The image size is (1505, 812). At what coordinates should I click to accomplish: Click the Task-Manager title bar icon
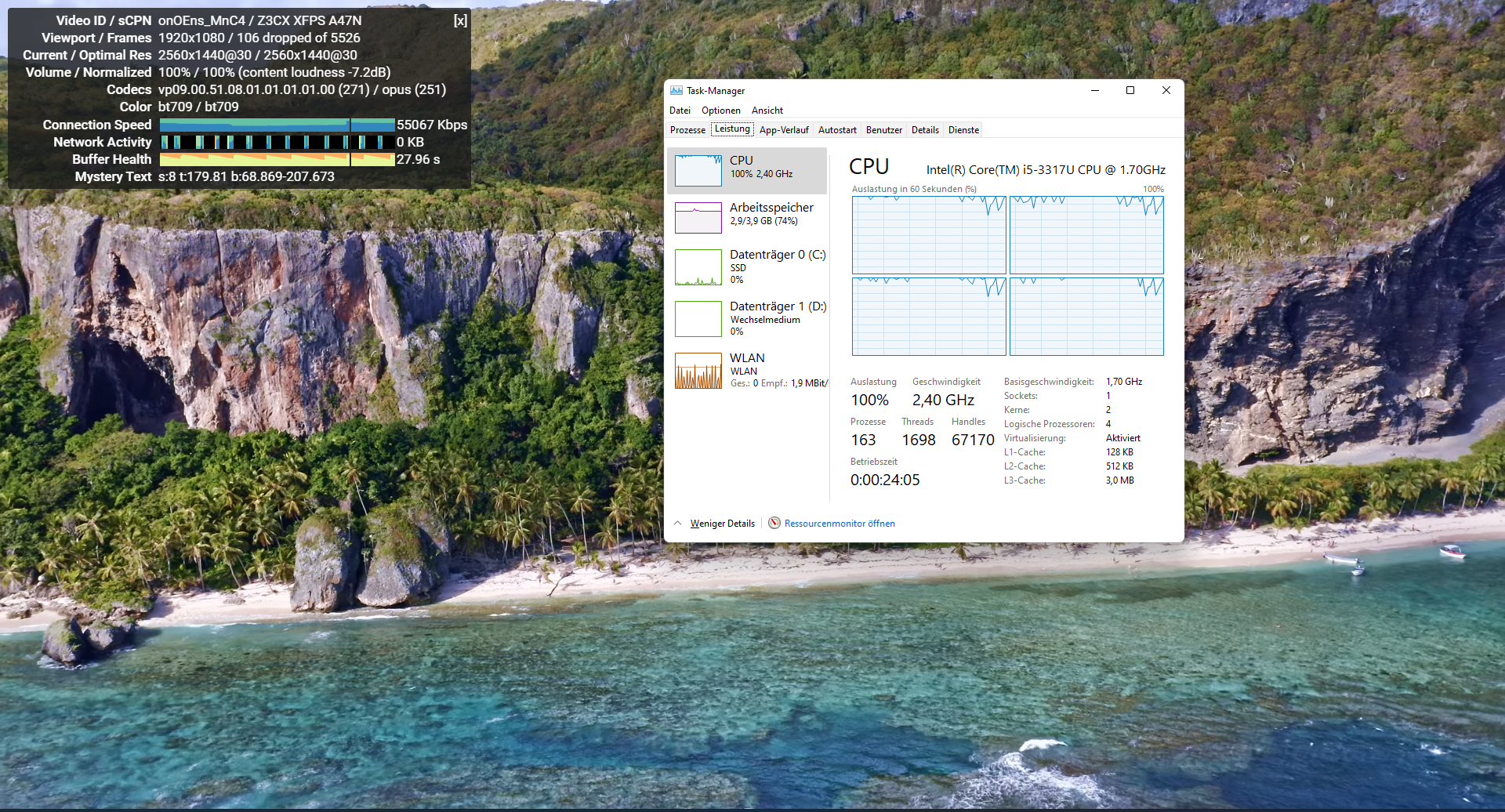coord(676,90)
